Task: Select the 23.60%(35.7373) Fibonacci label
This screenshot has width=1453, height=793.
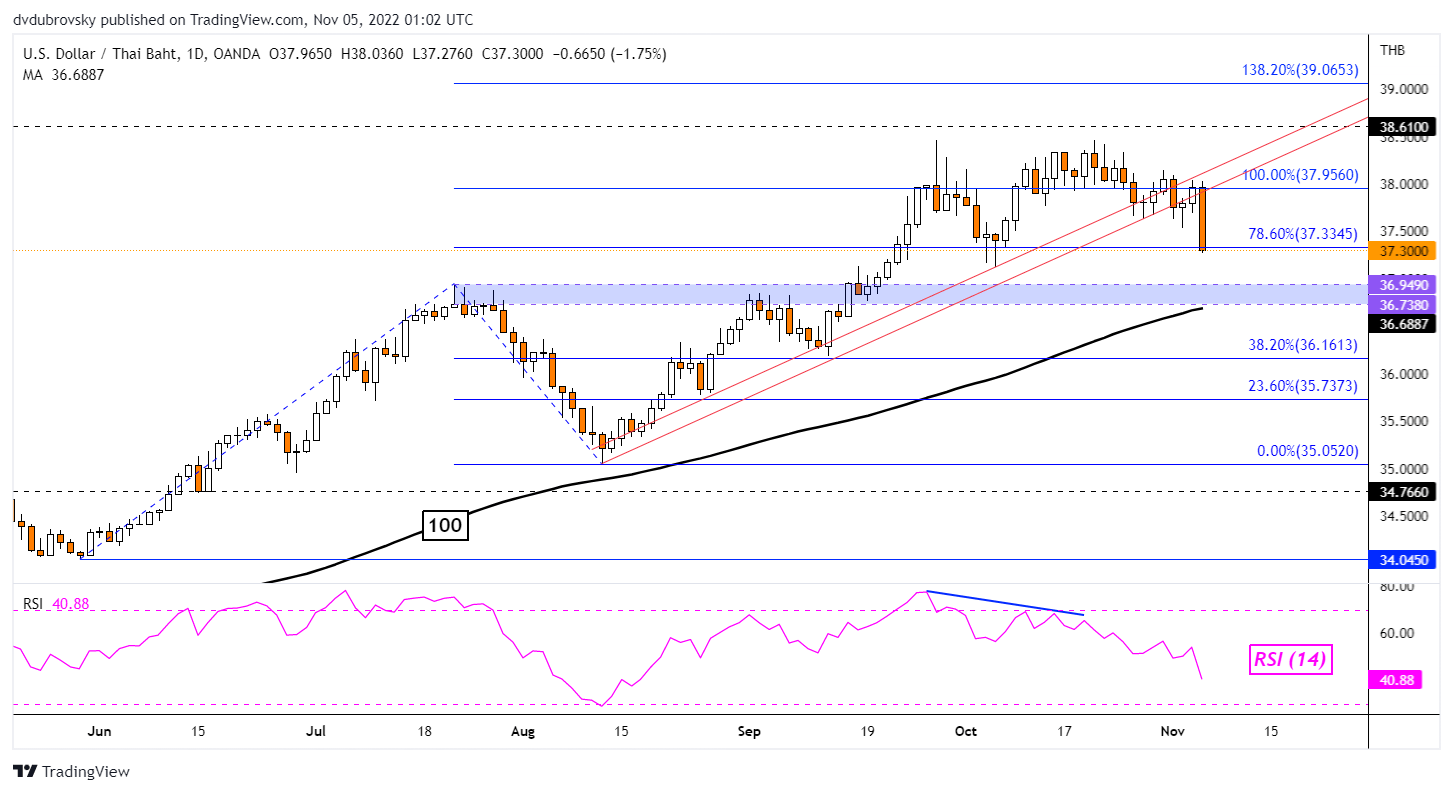Action: pyautogui.click(x=1304, y=385)
